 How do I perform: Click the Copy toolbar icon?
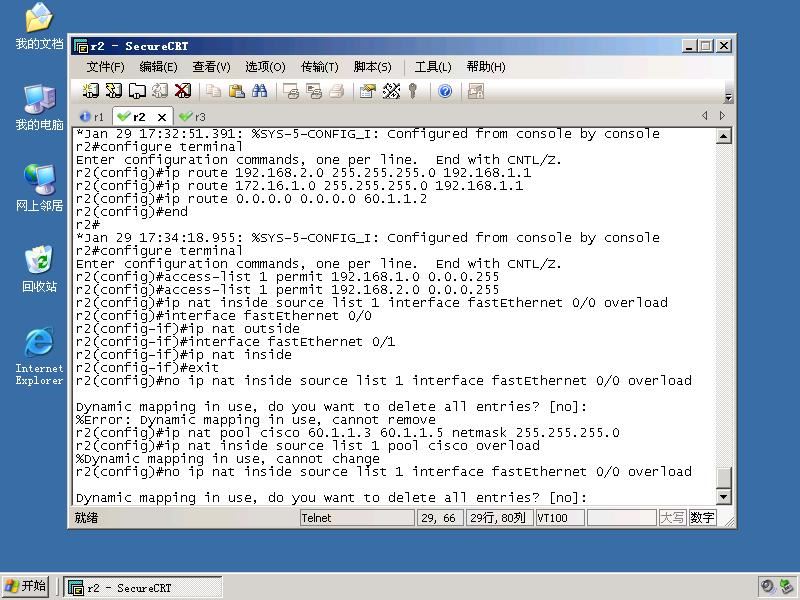pos(213,91)
